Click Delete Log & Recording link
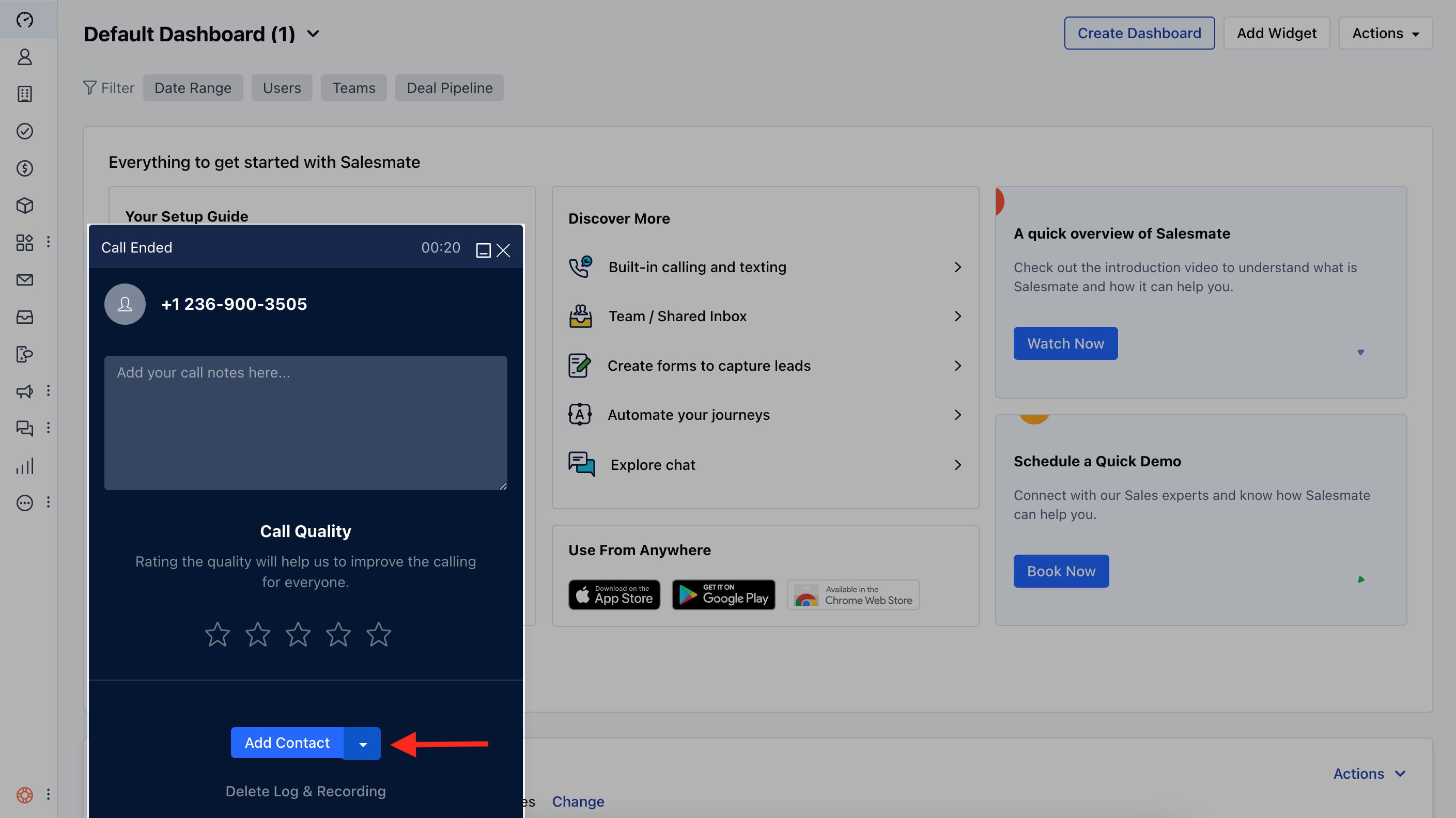The height and width of the screenshot is (818, 1456). click(305, 792)
